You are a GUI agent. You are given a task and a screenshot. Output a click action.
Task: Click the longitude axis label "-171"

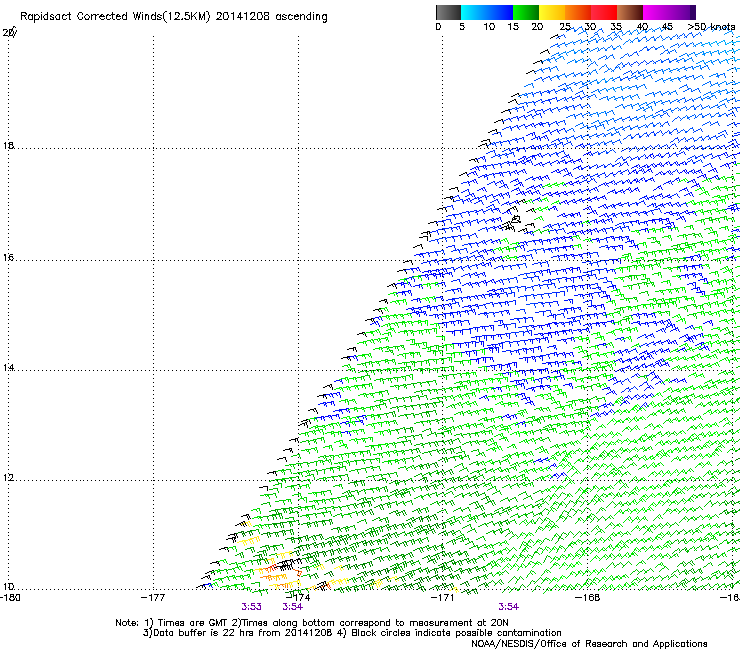(443, 598)
